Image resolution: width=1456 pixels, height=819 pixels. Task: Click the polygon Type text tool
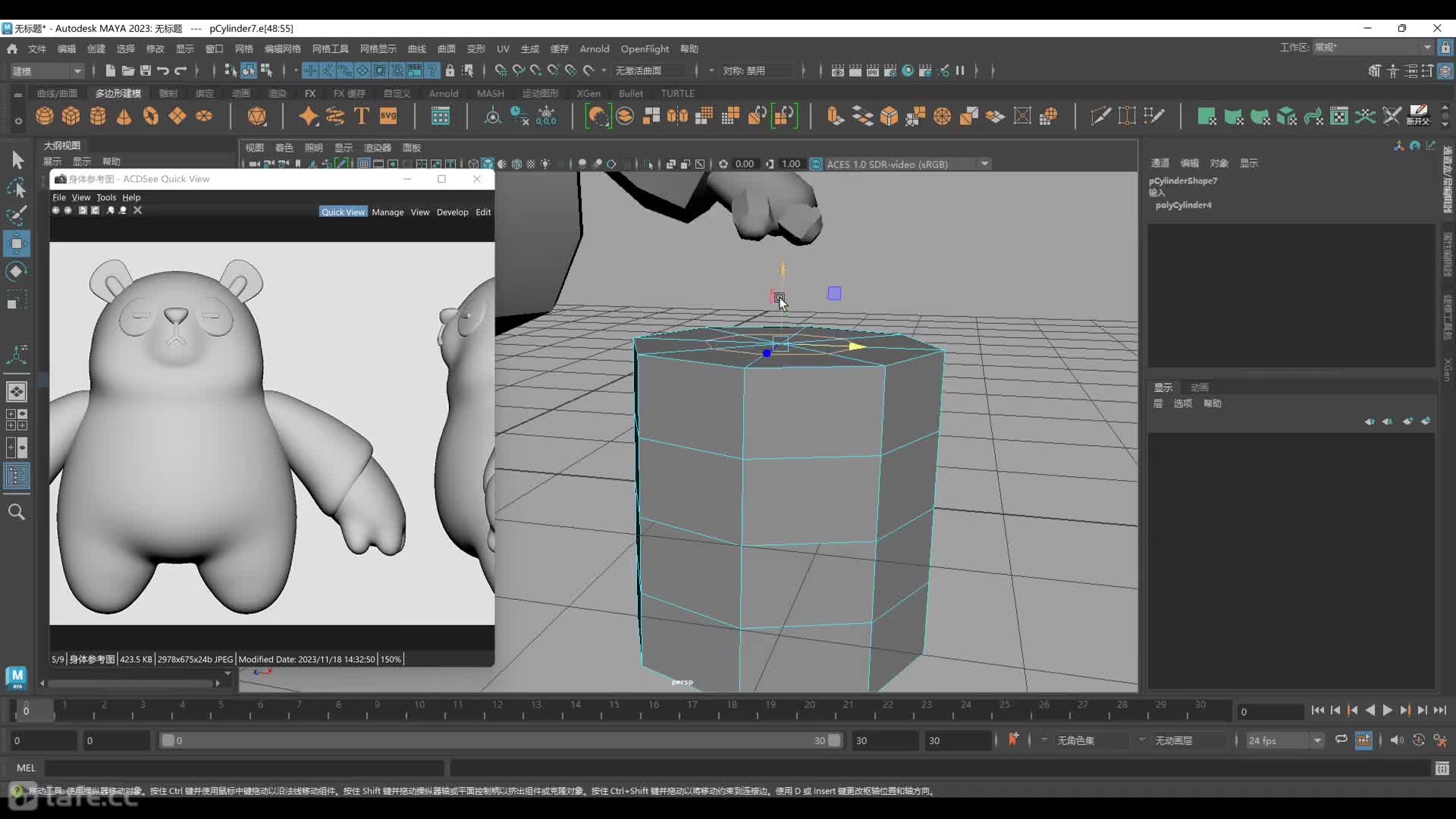pos(361,116)
